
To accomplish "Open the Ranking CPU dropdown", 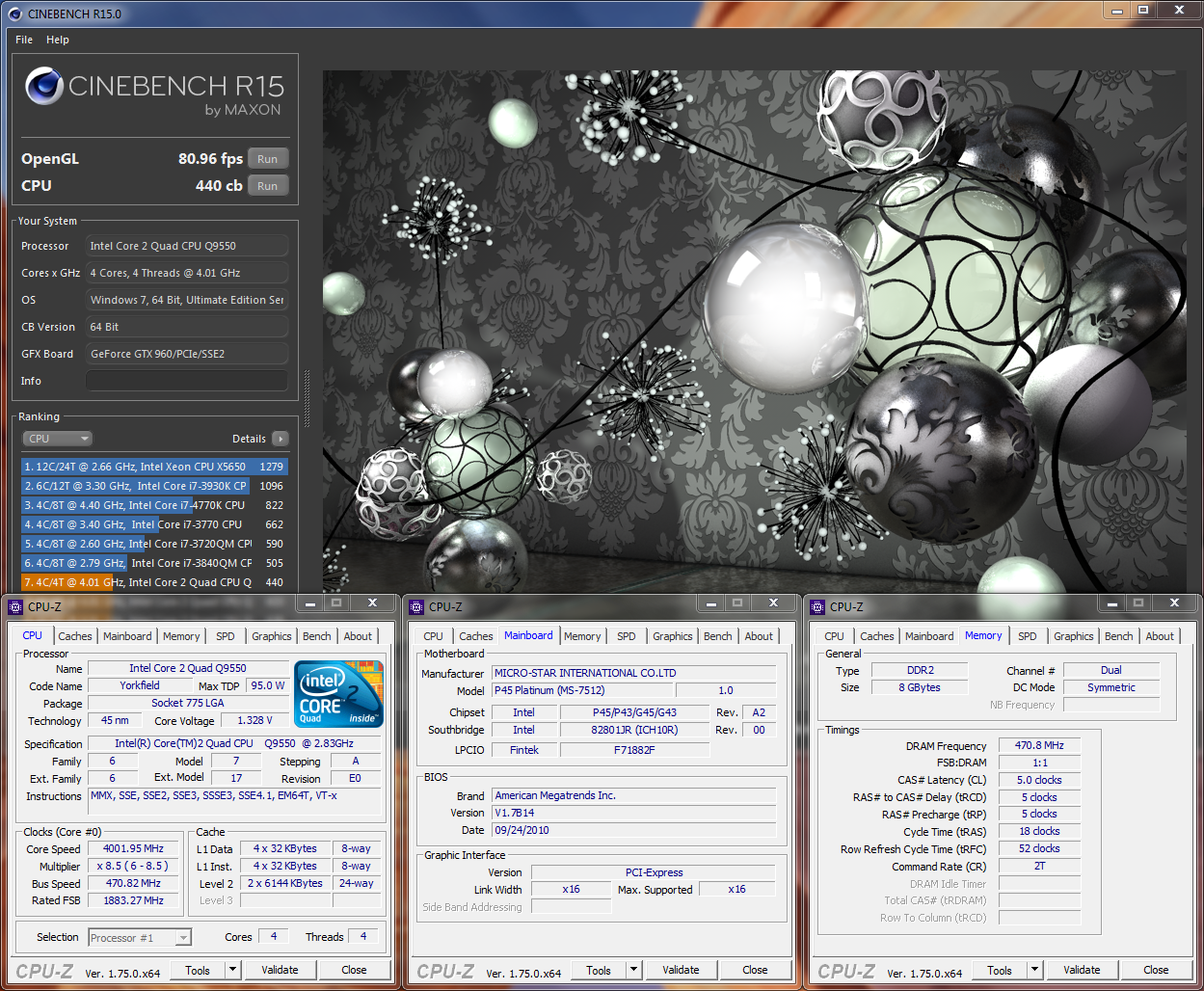I will pyautogui.click(x=58, y=439).
